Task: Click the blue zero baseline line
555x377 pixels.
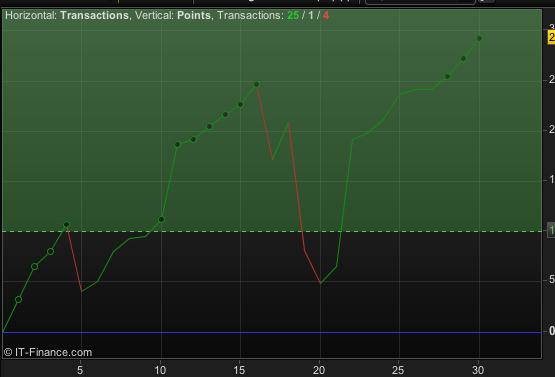Action: click(x=272, y=332)
